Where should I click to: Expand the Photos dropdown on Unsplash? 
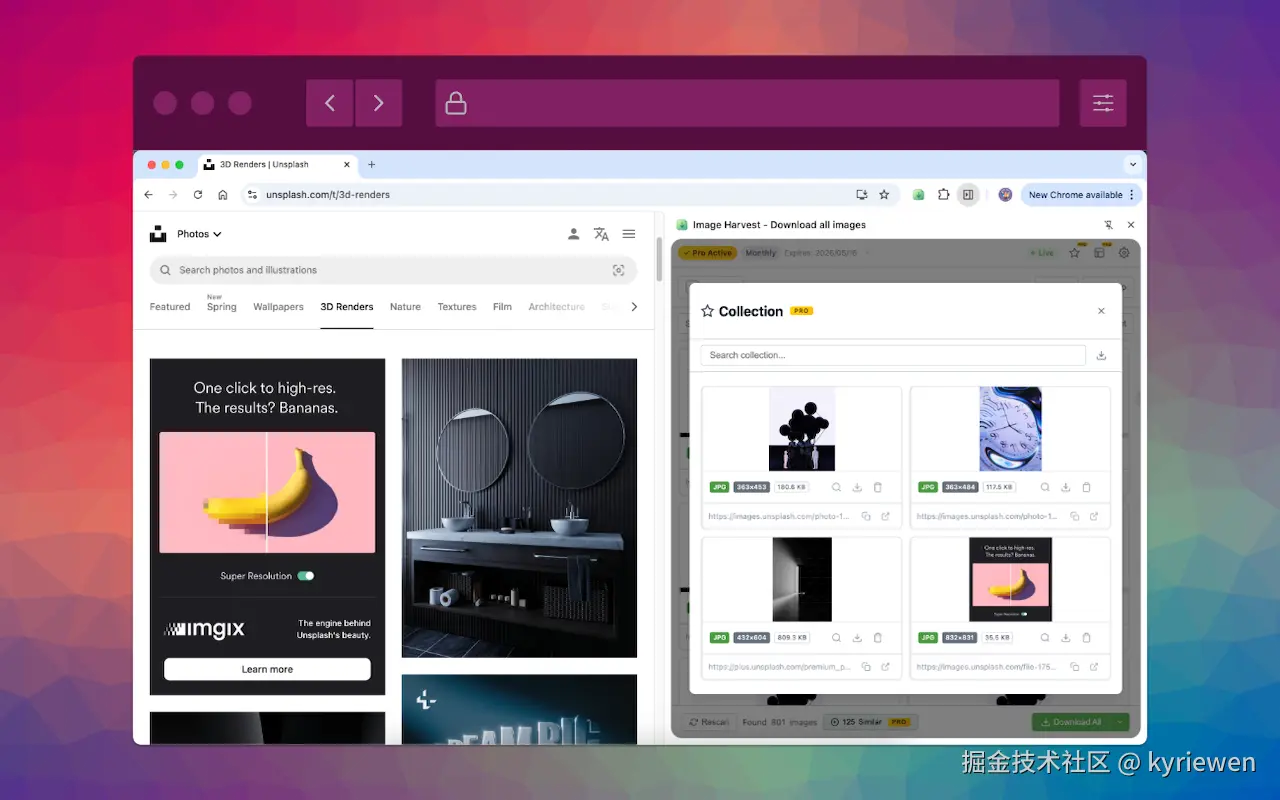199,234
